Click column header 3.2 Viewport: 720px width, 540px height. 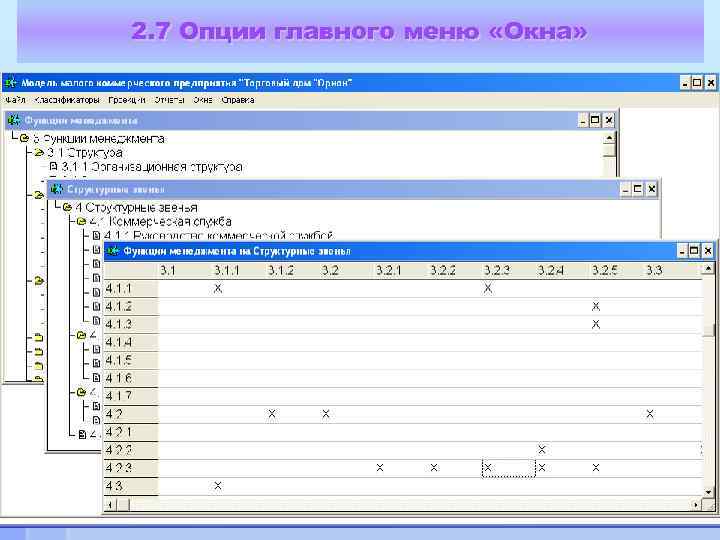330,270
